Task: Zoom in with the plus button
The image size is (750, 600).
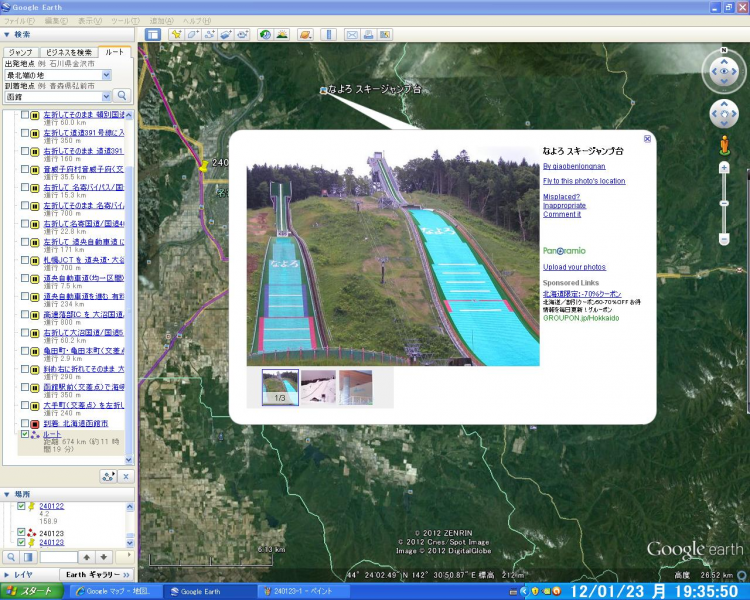Action: pos(724,168)
